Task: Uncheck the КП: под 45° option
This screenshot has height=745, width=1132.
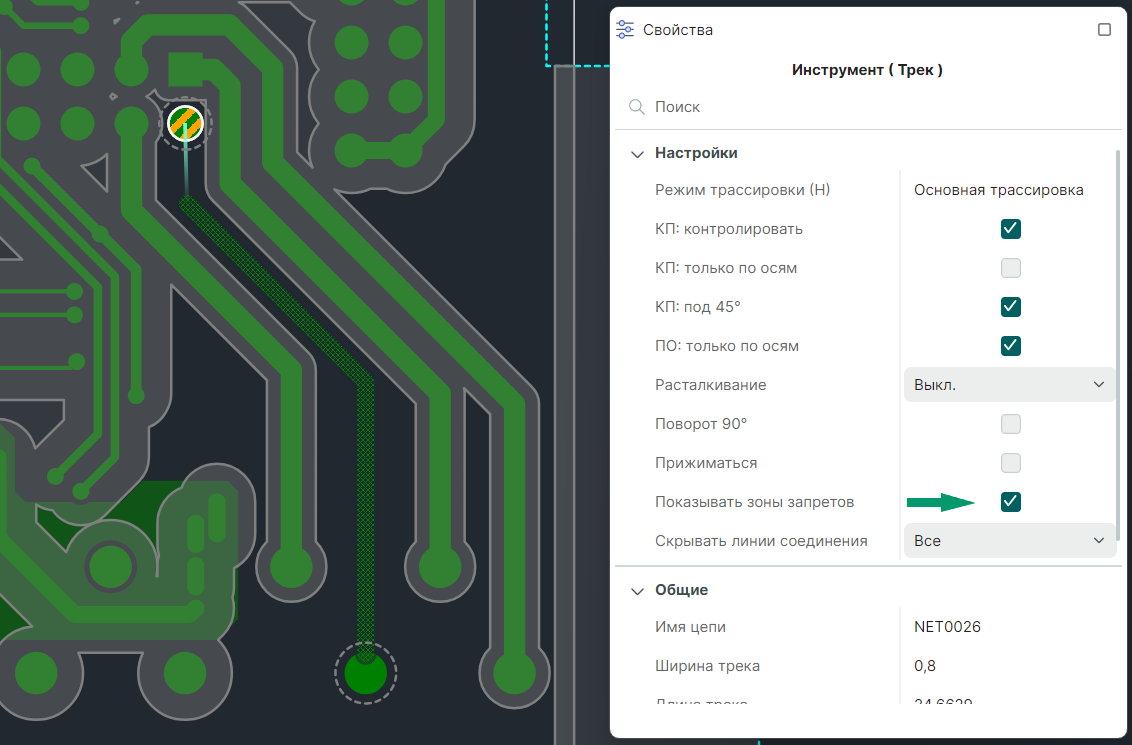Action: (1011, 307)
